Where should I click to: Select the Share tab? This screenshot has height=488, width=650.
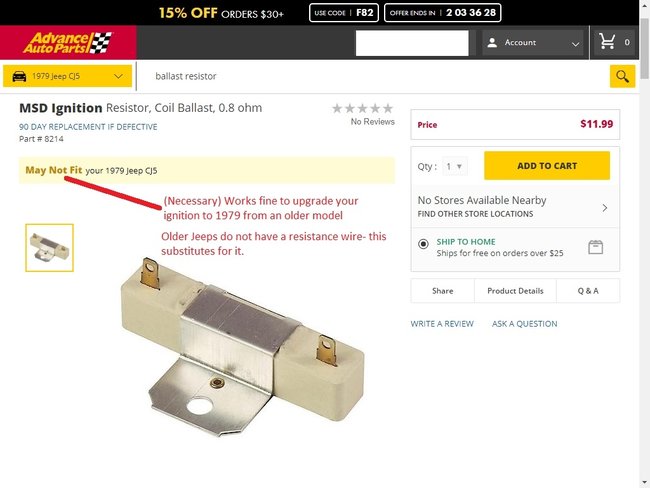click(442, 291)
